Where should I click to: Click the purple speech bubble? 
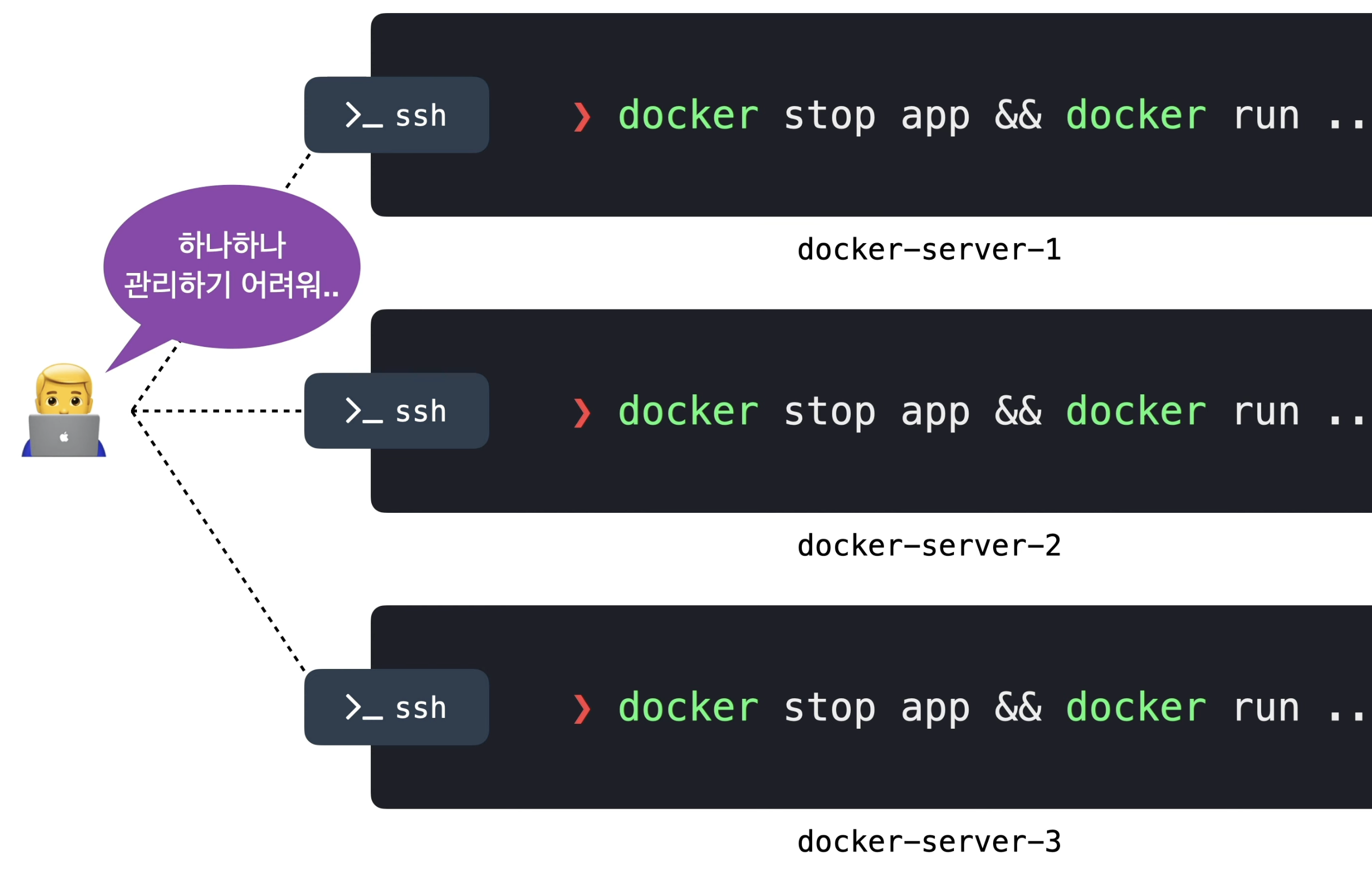232,266
